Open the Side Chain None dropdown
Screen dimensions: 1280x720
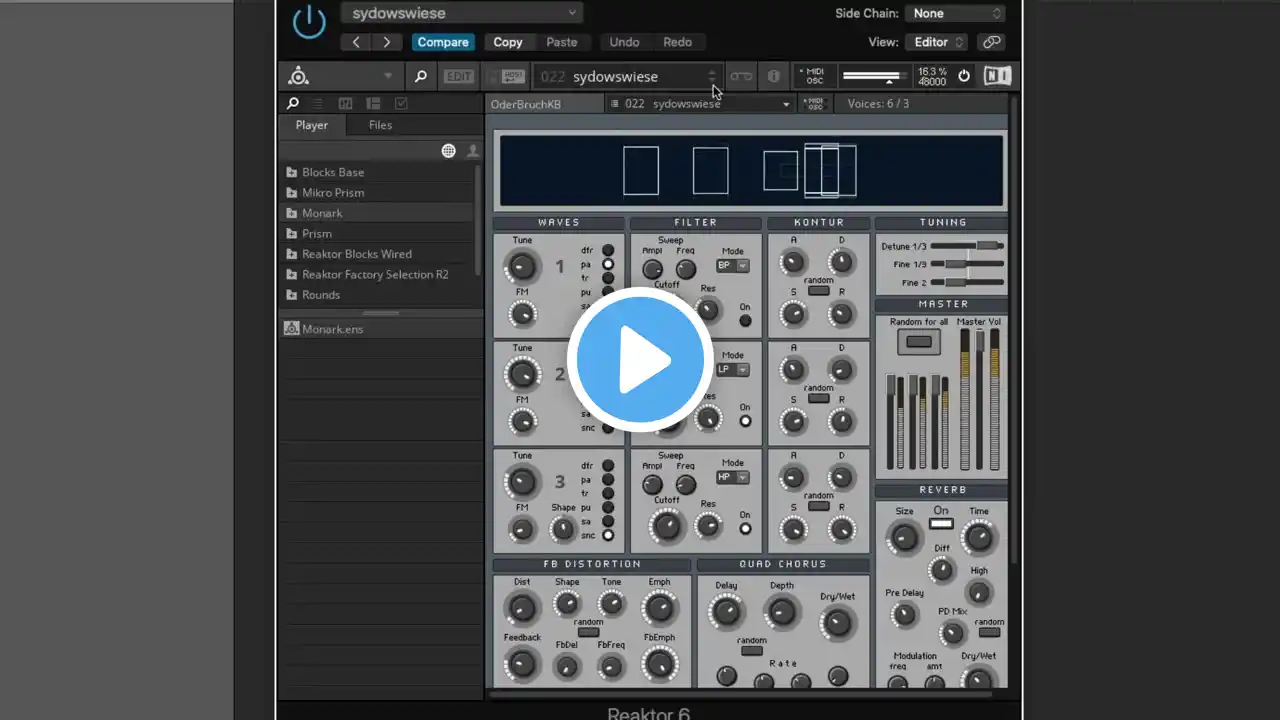[955, 13]
